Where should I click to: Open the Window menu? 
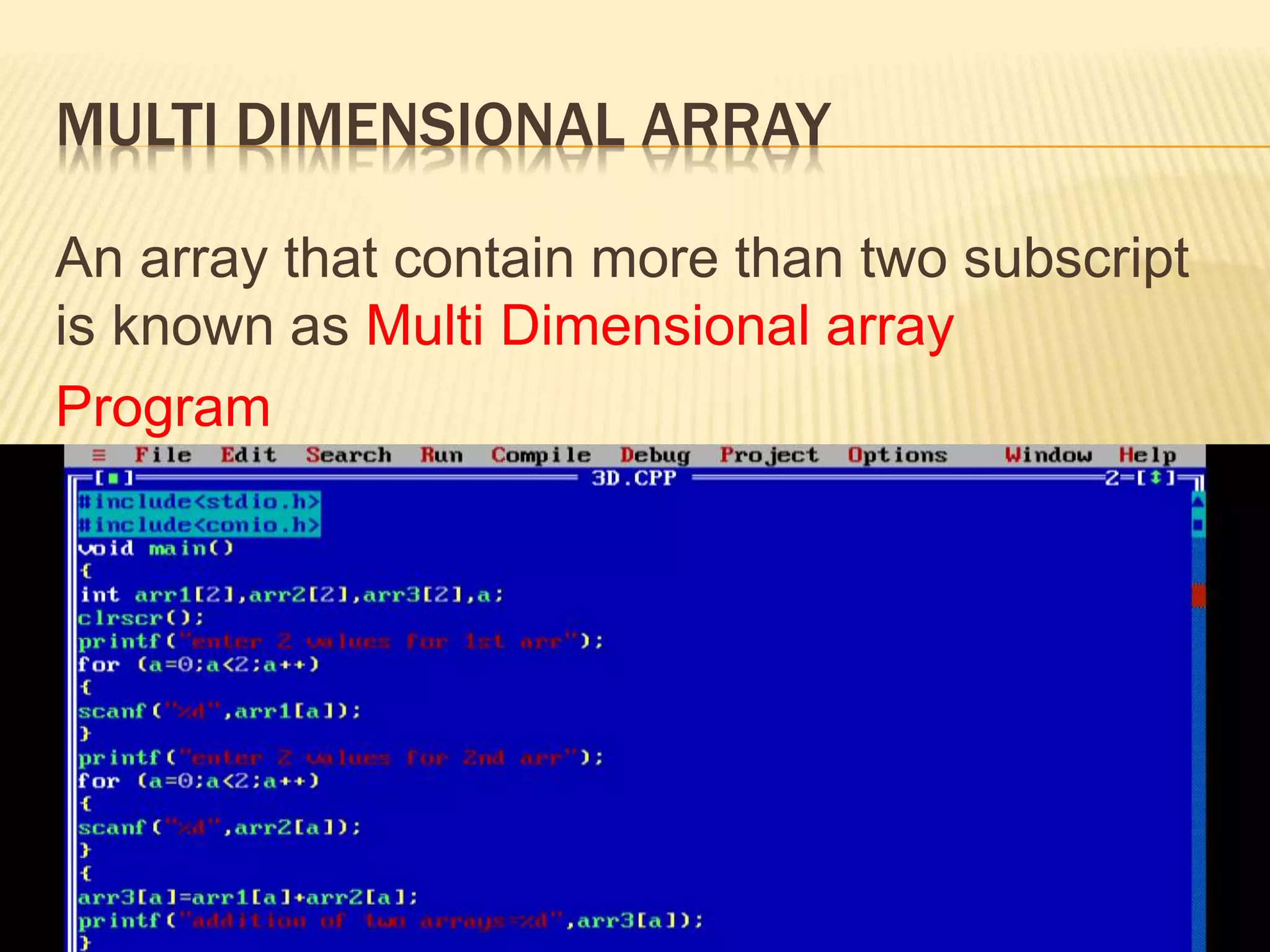[x=1048, y=456]
